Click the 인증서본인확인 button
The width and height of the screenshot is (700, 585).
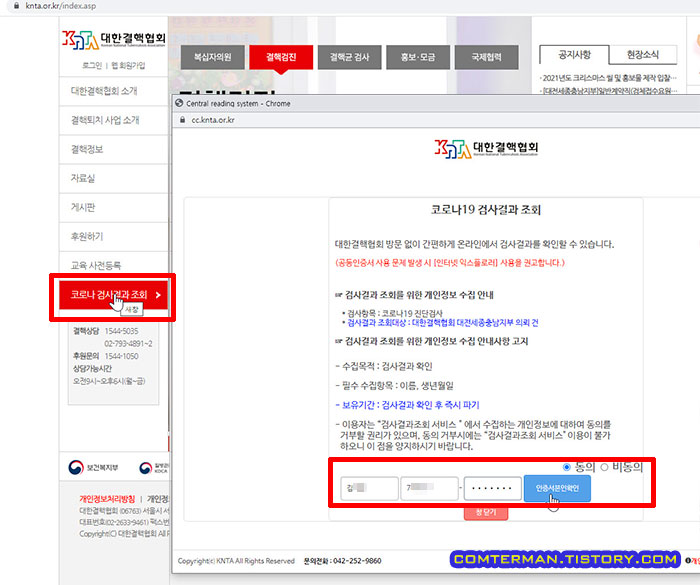click(557, 489)
